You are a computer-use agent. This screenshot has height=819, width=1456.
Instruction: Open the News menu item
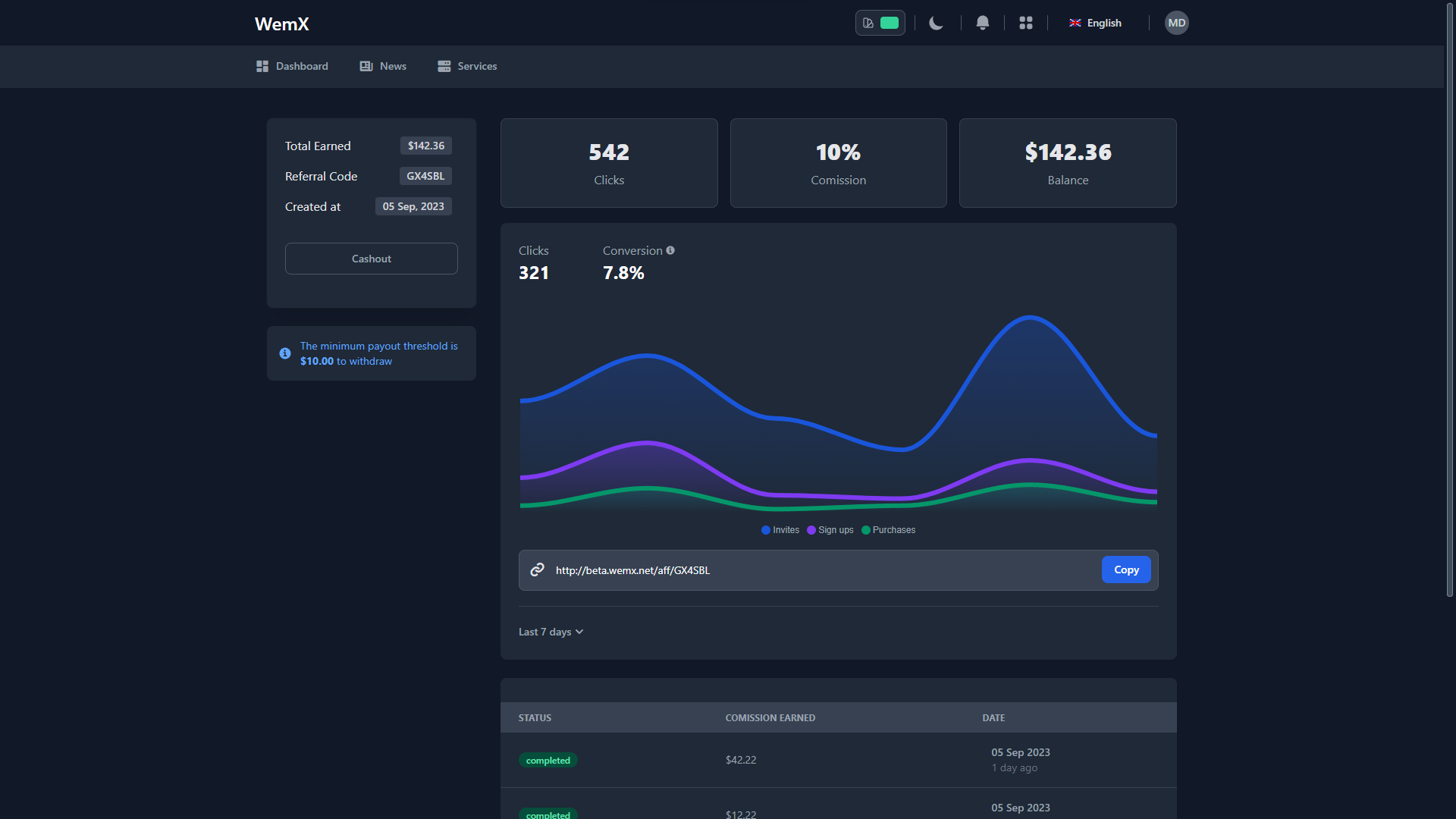point(383,66)
